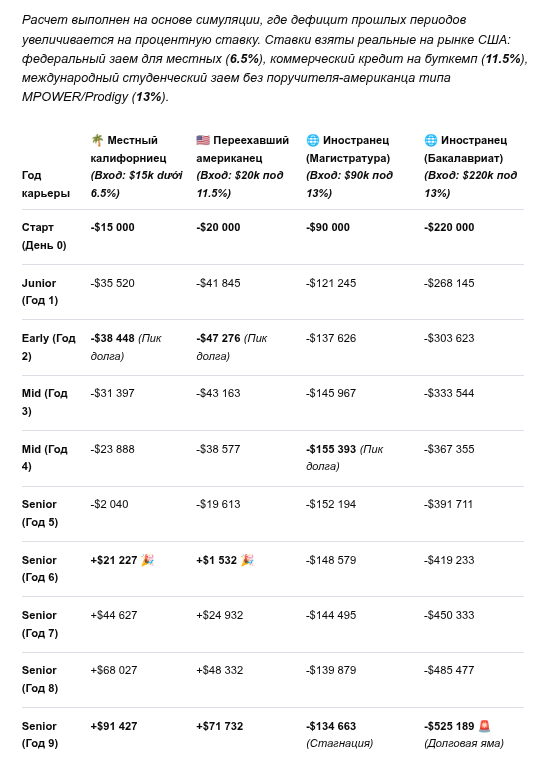547x765 pixels.
Task: Select the Переехавший американец column header
Action: coord(243,166)
